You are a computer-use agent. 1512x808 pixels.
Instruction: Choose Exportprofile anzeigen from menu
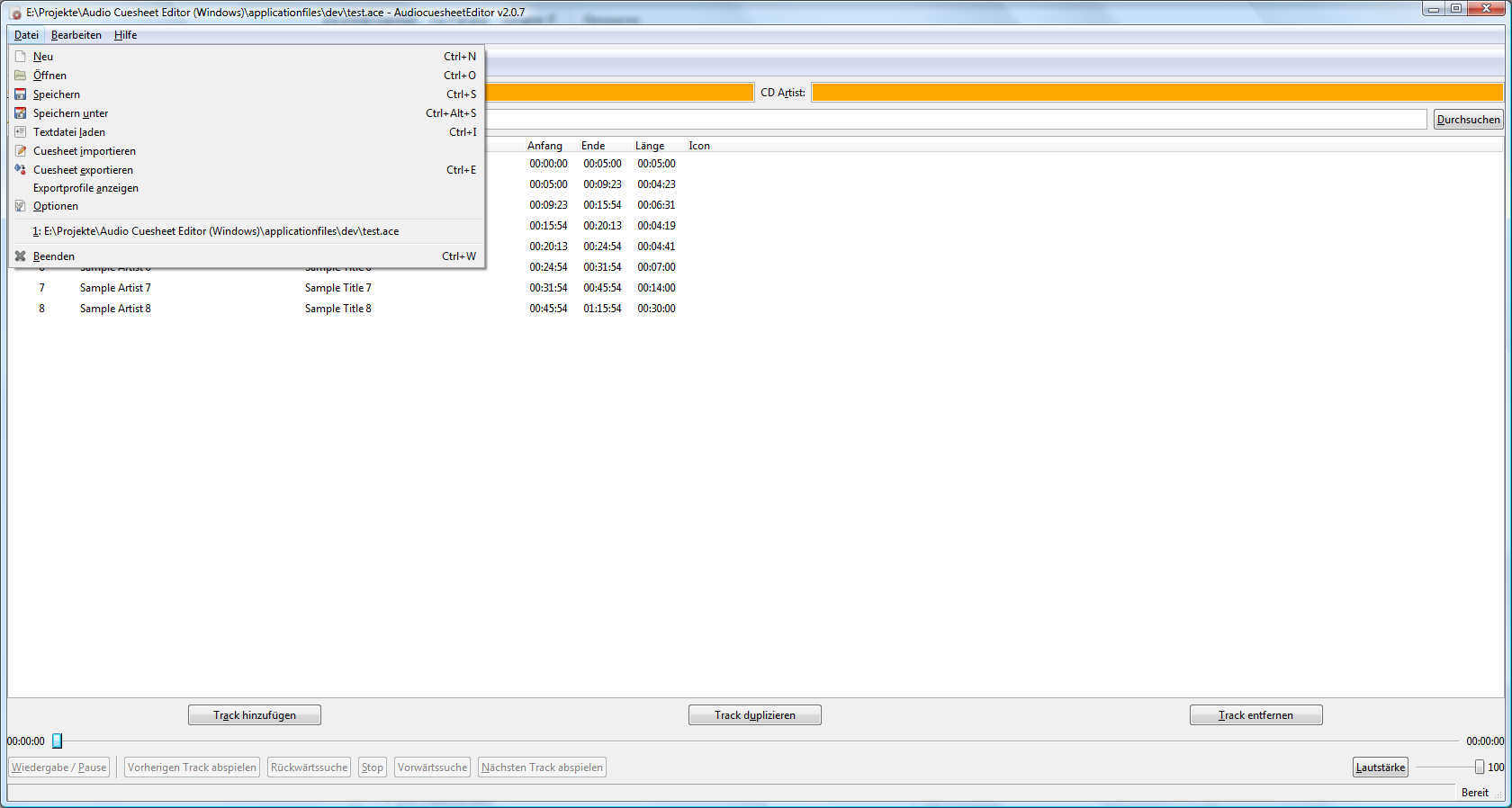pos(247,188)
